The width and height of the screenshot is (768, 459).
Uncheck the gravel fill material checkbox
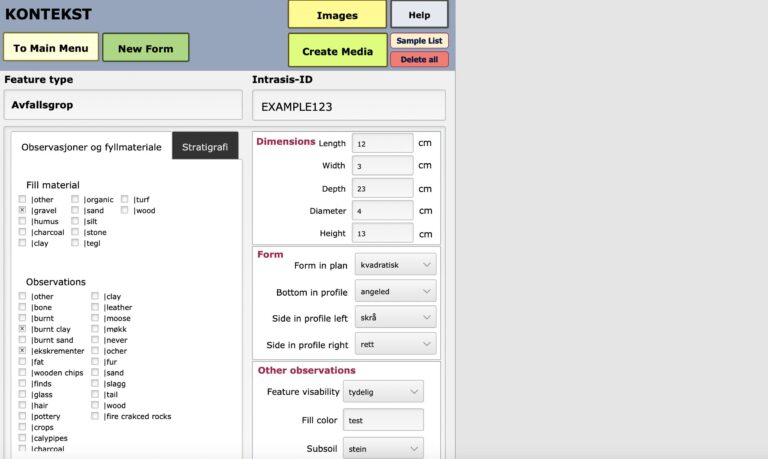pos(22,210)
